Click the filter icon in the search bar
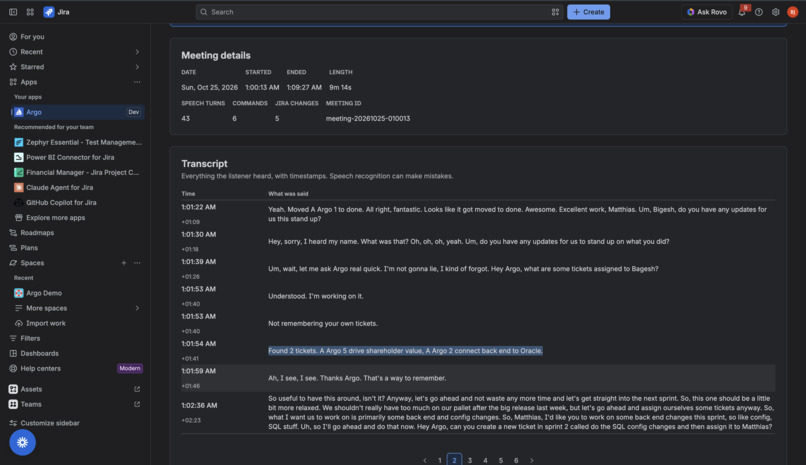Viewport: 806px width, 465px height. 555,12
